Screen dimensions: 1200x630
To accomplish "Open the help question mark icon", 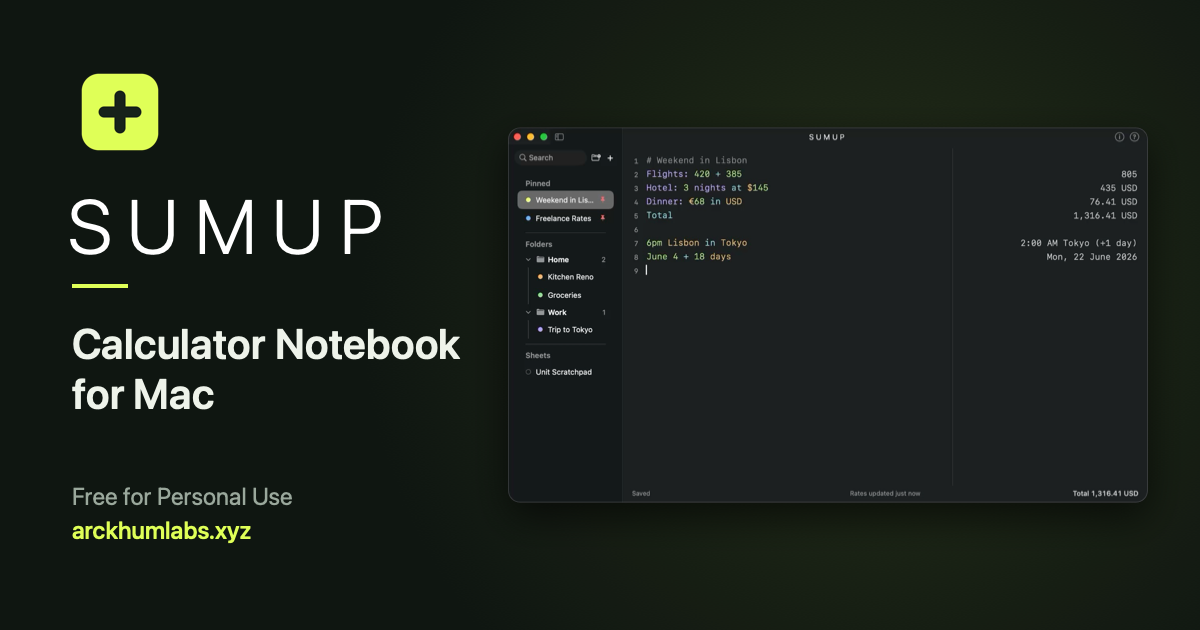I will (x=1134, y=137).
